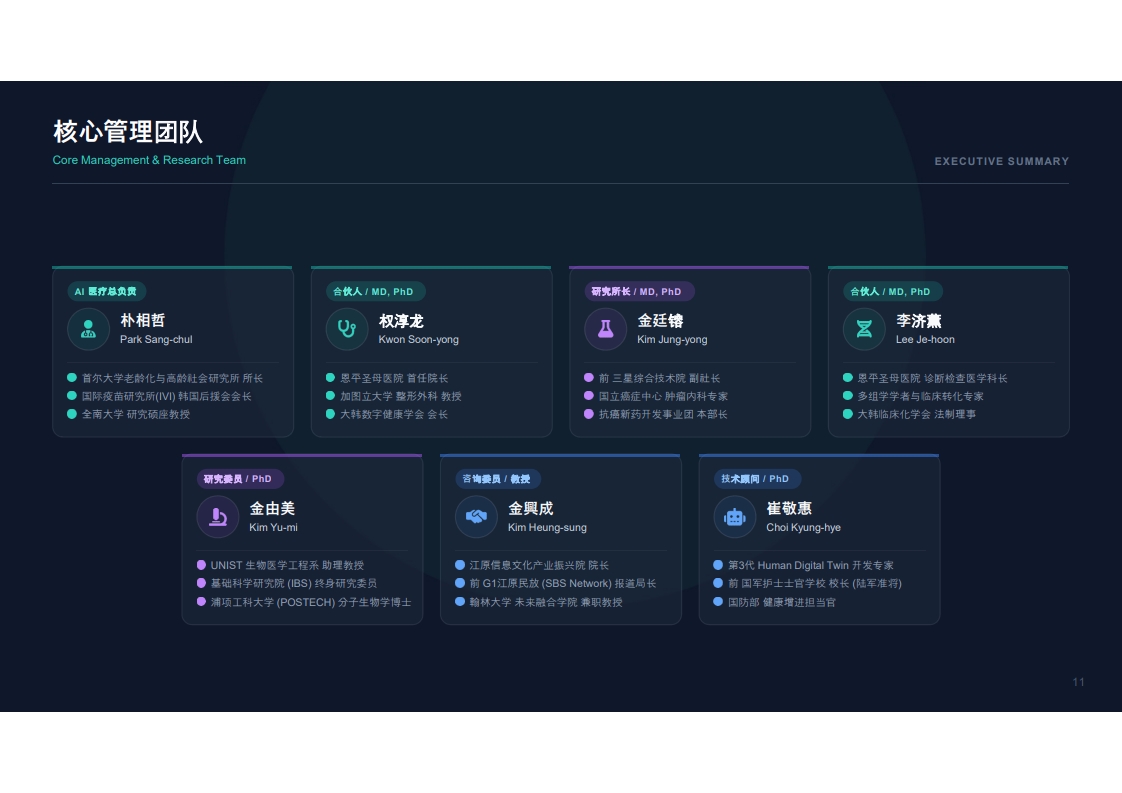Select the '研究委员 / PhD' badge

pos(238,479)
